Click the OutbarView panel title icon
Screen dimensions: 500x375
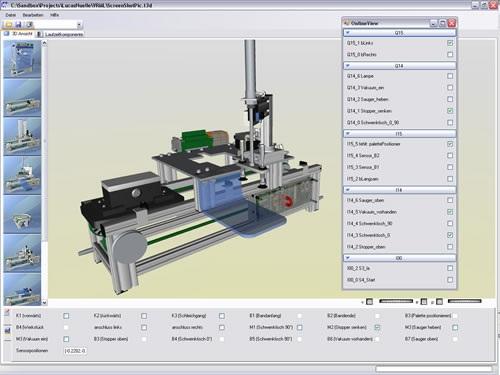[x=347, y=23]
